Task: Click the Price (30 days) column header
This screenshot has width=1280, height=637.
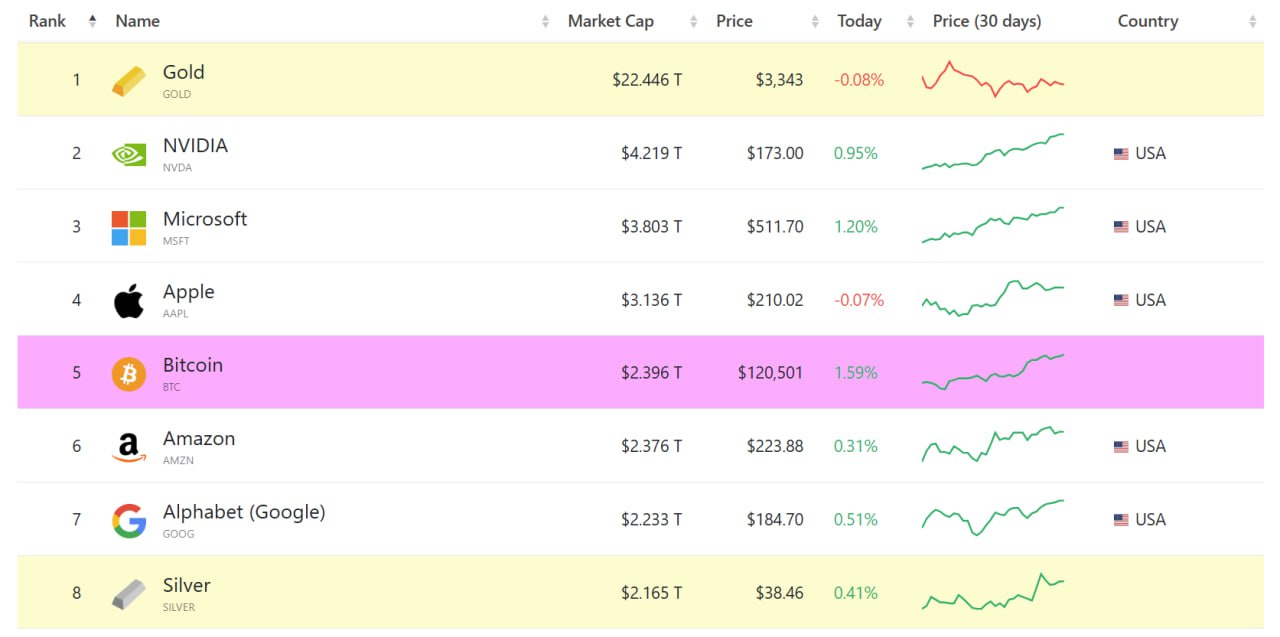Action: tap(987, 21)
